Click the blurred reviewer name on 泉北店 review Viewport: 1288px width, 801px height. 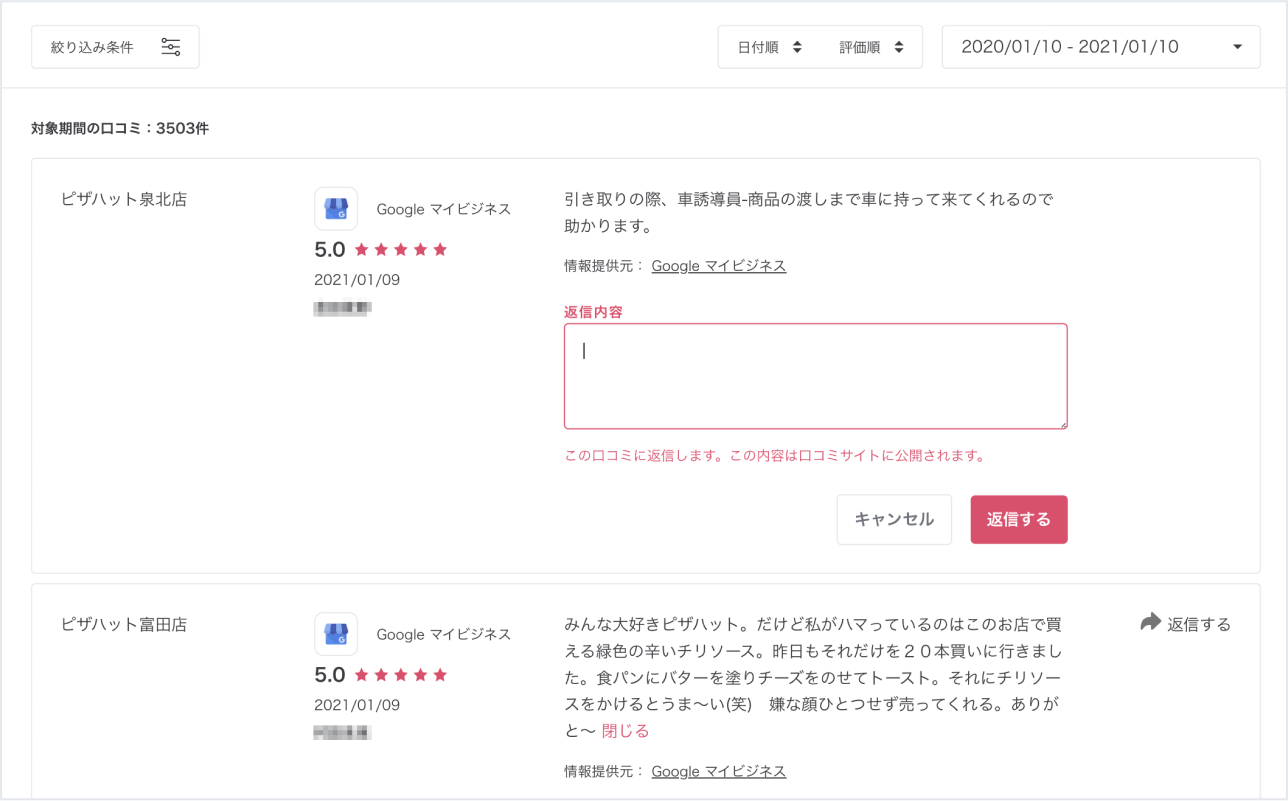pyautogui.click(x=343, y=307)
